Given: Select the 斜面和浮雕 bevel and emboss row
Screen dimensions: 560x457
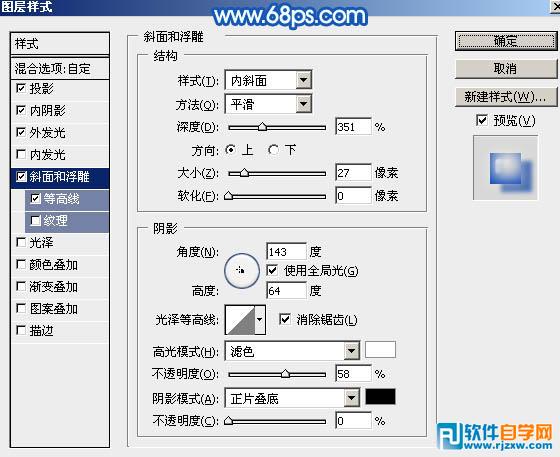Looking at the screenshot, I should point(60,177).
